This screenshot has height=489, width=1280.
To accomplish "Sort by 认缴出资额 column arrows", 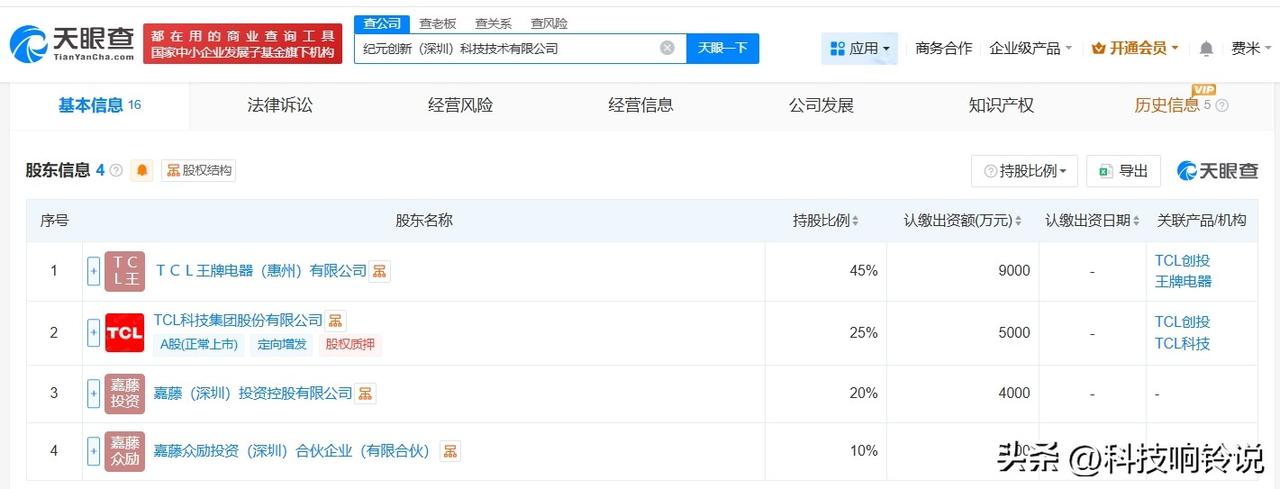I will (1020, 221).
